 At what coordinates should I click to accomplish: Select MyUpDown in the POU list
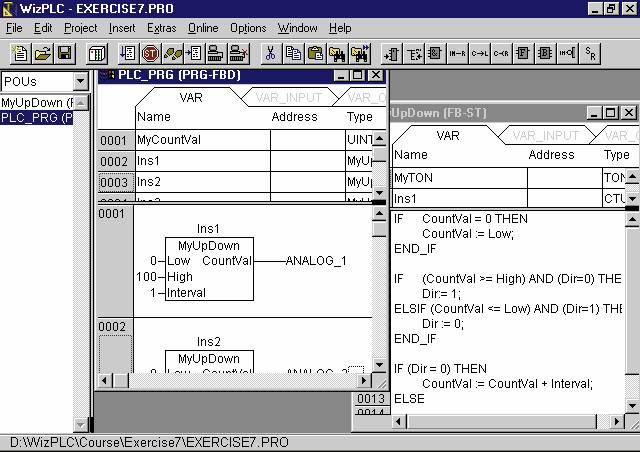[x=37, y=102]
